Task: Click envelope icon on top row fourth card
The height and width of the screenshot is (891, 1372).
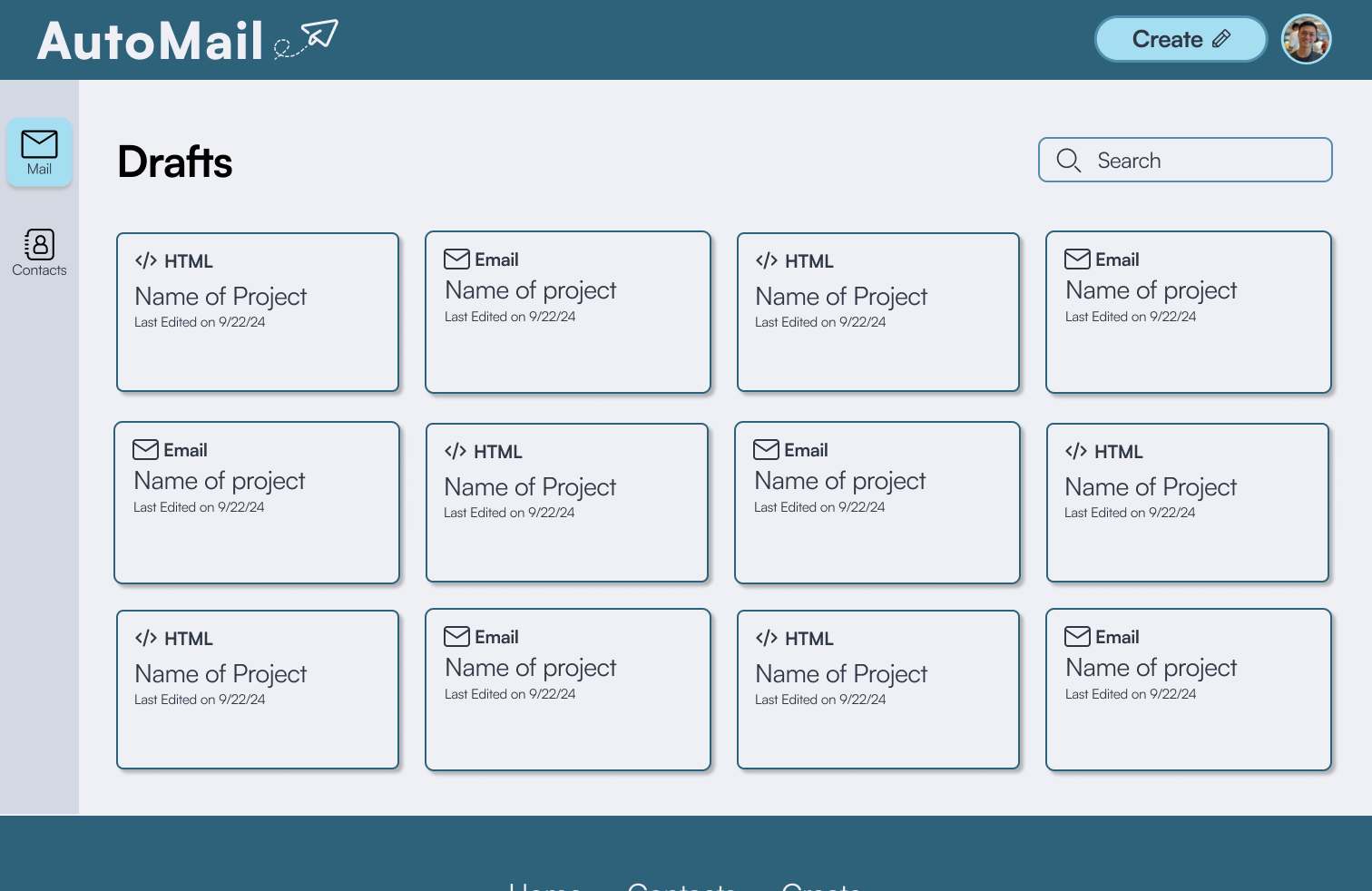Action: [x=1077, y=259]
